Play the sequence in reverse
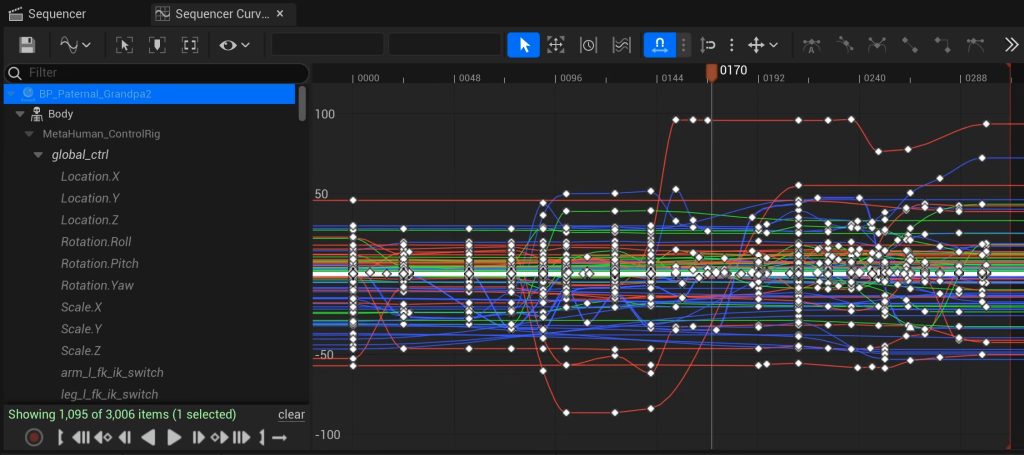The image size is (1024, 455). pyautogui.click(x=149, y=437)
